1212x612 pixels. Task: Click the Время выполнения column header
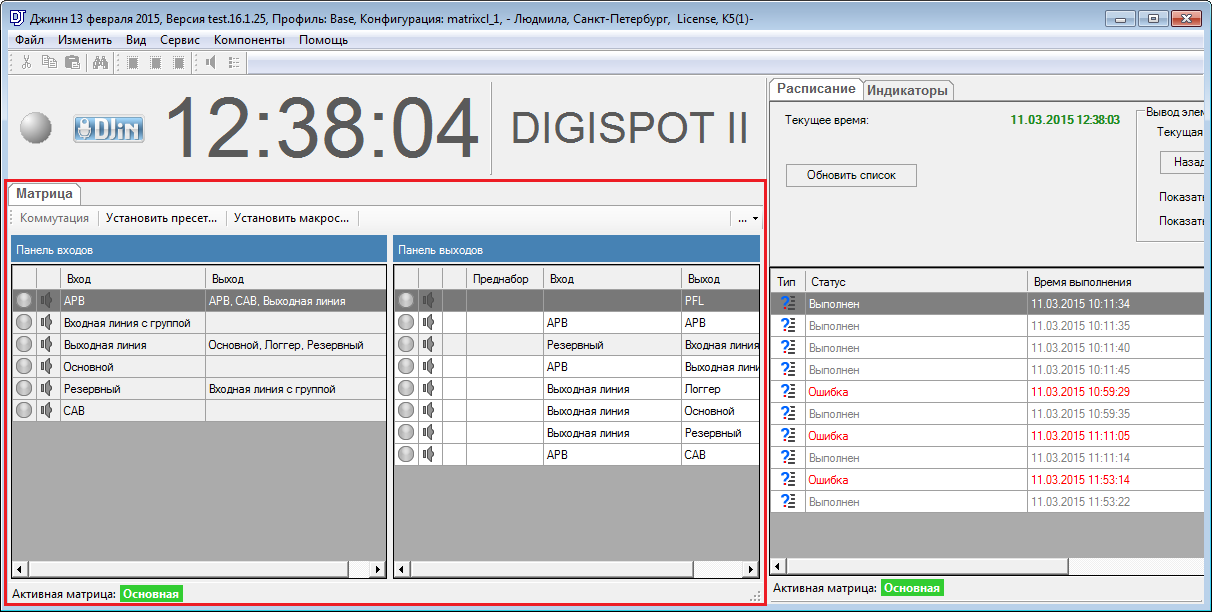1115,282
